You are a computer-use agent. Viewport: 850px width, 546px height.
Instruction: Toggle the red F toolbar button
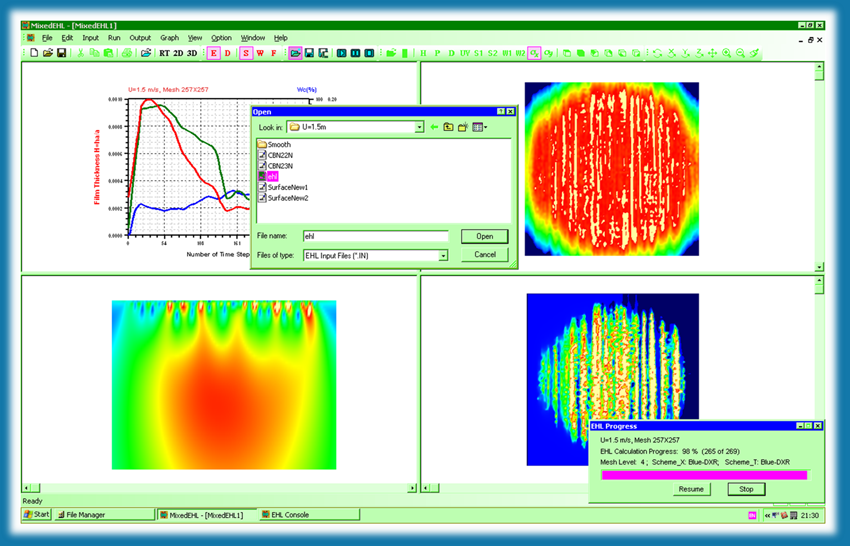[274, 53]
